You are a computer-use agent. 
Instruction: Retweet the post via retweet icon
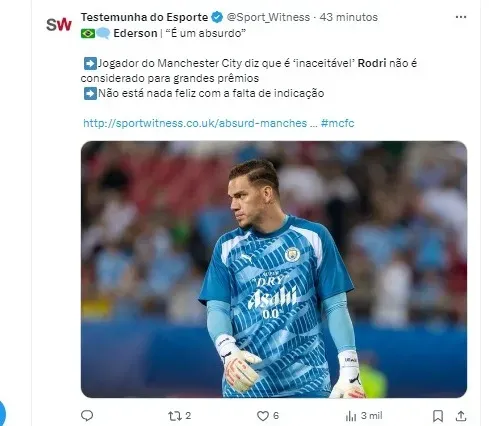(175, 416)
